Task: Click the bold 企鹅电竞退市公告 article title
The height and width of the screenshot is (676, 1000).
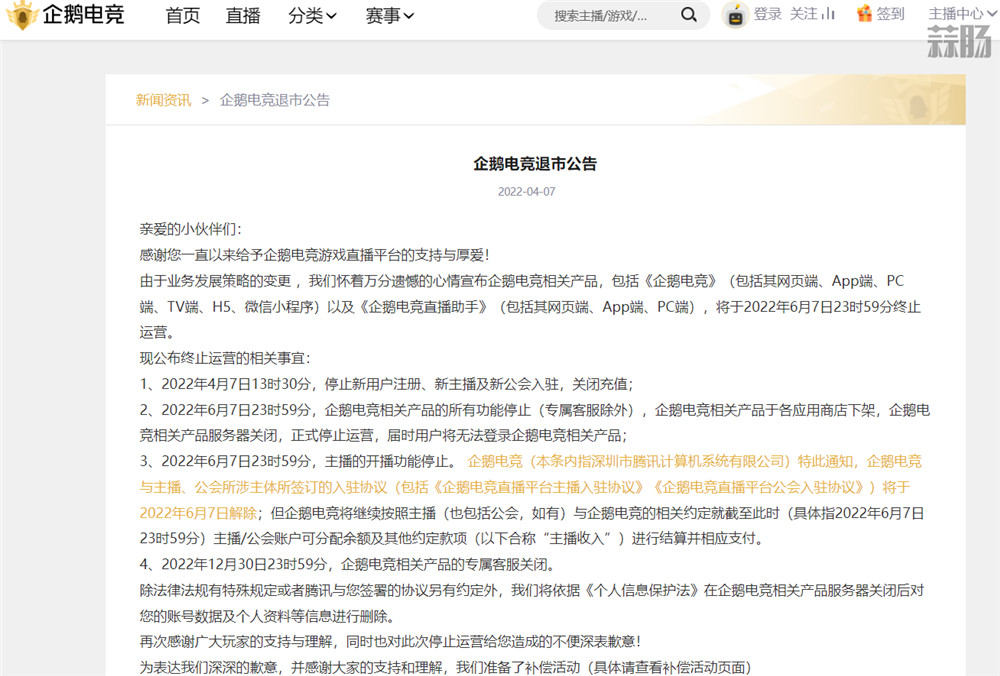Action: [x=535, y=164]
